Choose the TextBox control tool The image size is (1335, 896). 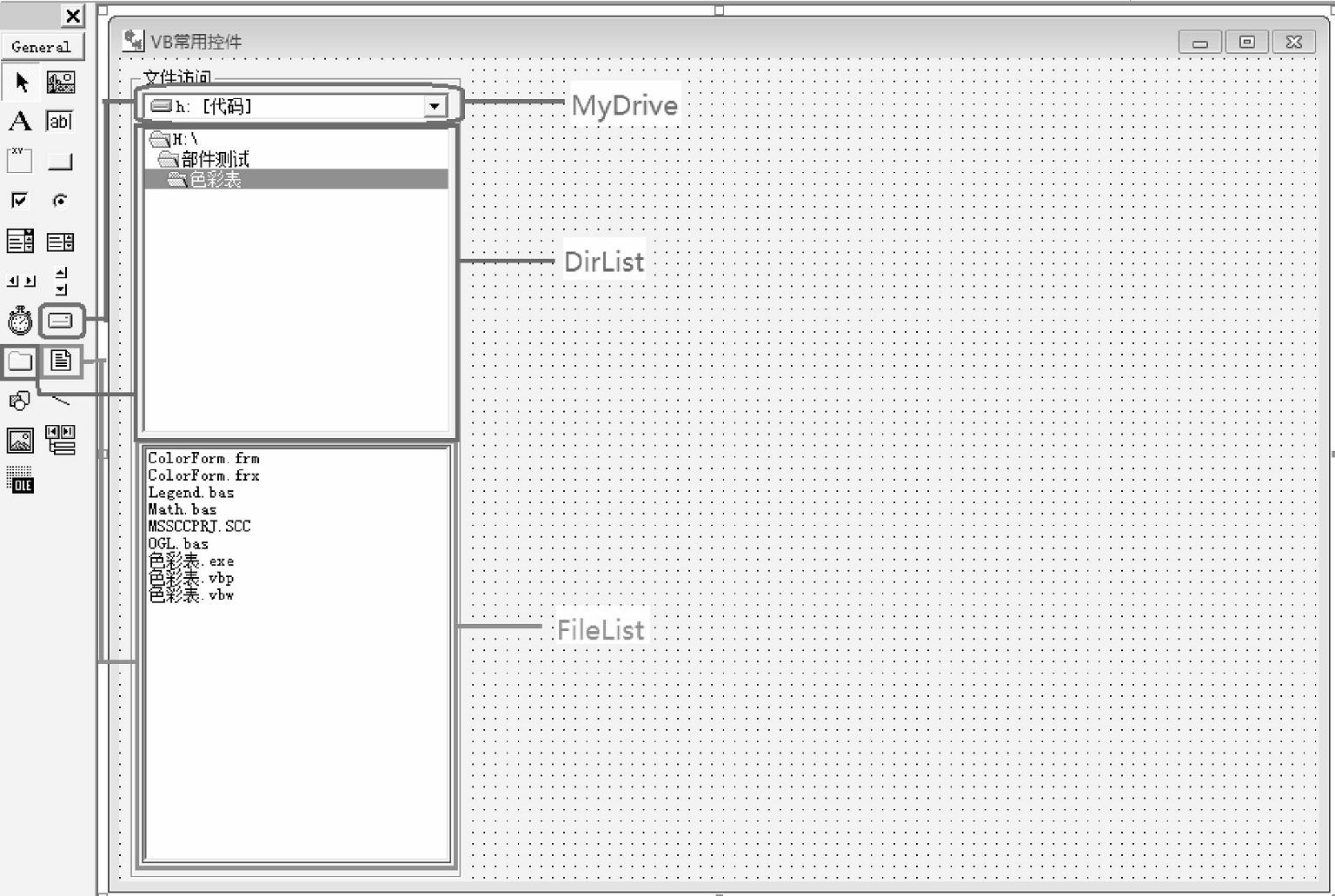60,122
